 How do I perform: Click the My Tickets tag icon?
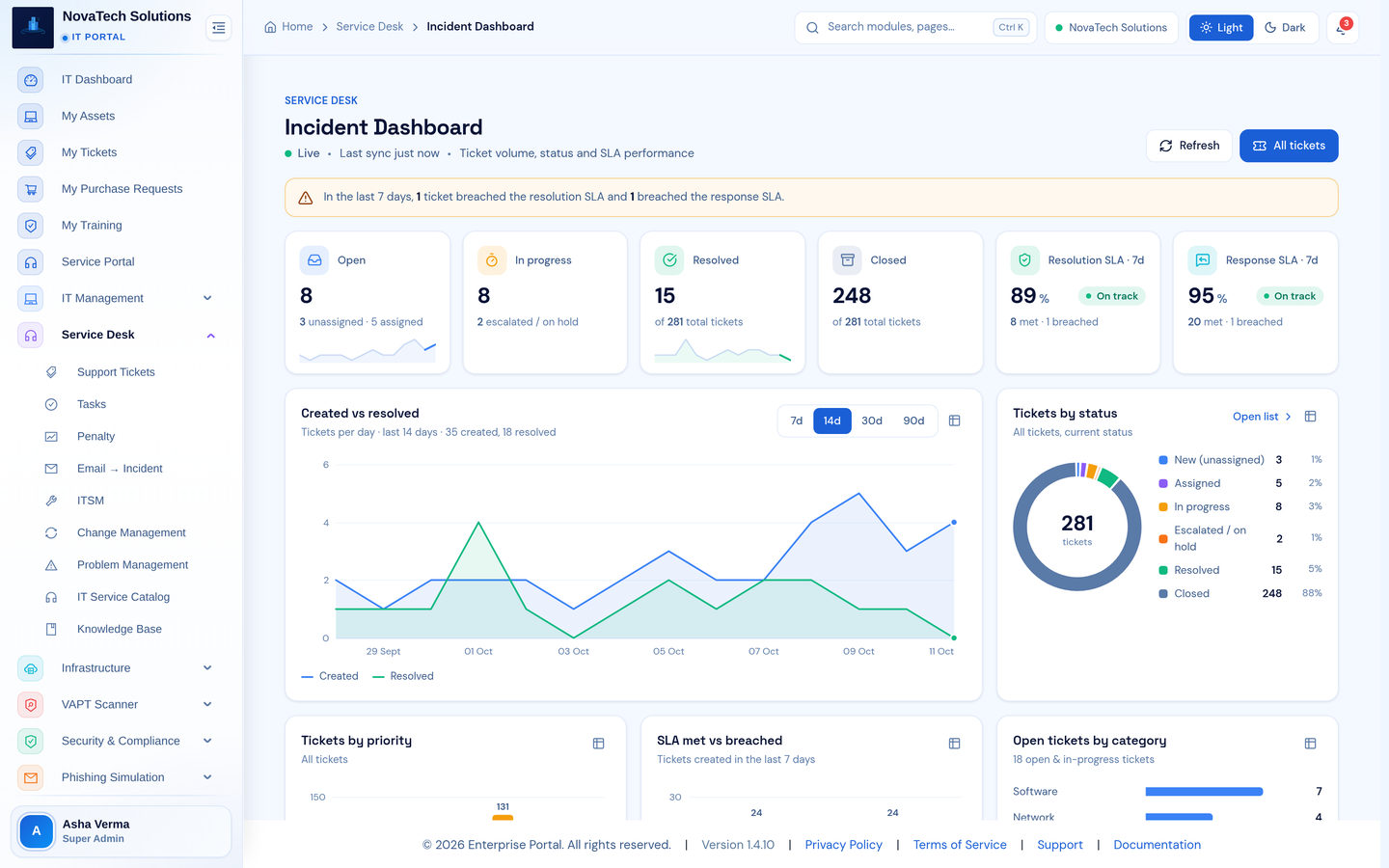coord(31,152)
